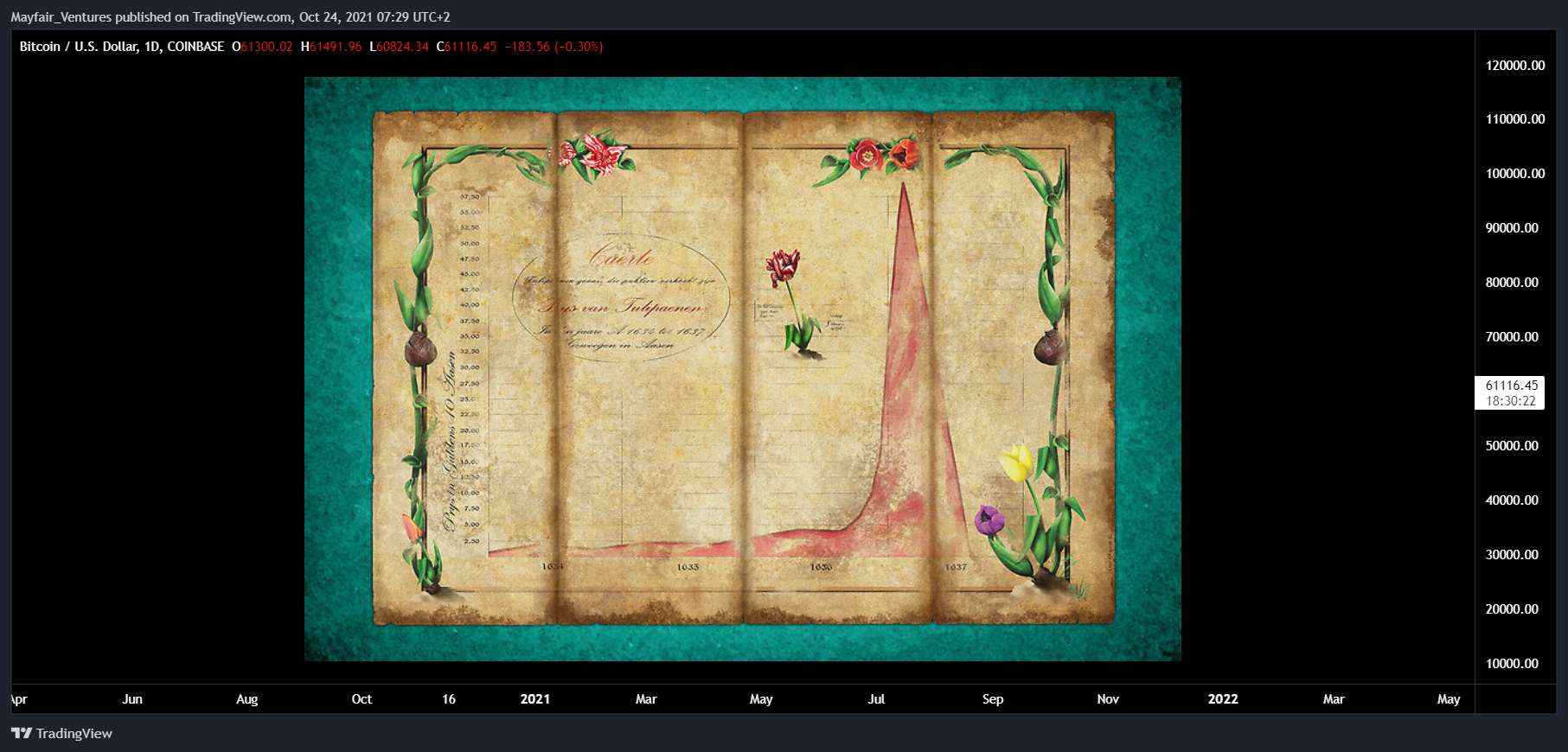The image size is (1568, 752).
Task: Click the TradingView wordmark at the bottom
Action: [74, 733]
